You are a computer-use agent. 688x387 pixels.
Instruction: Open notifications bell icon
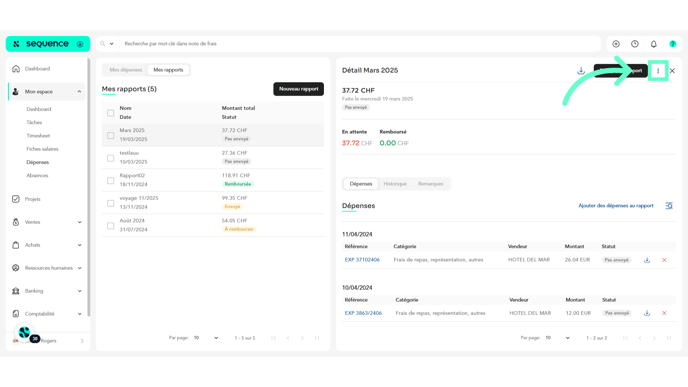click(654, 44)
